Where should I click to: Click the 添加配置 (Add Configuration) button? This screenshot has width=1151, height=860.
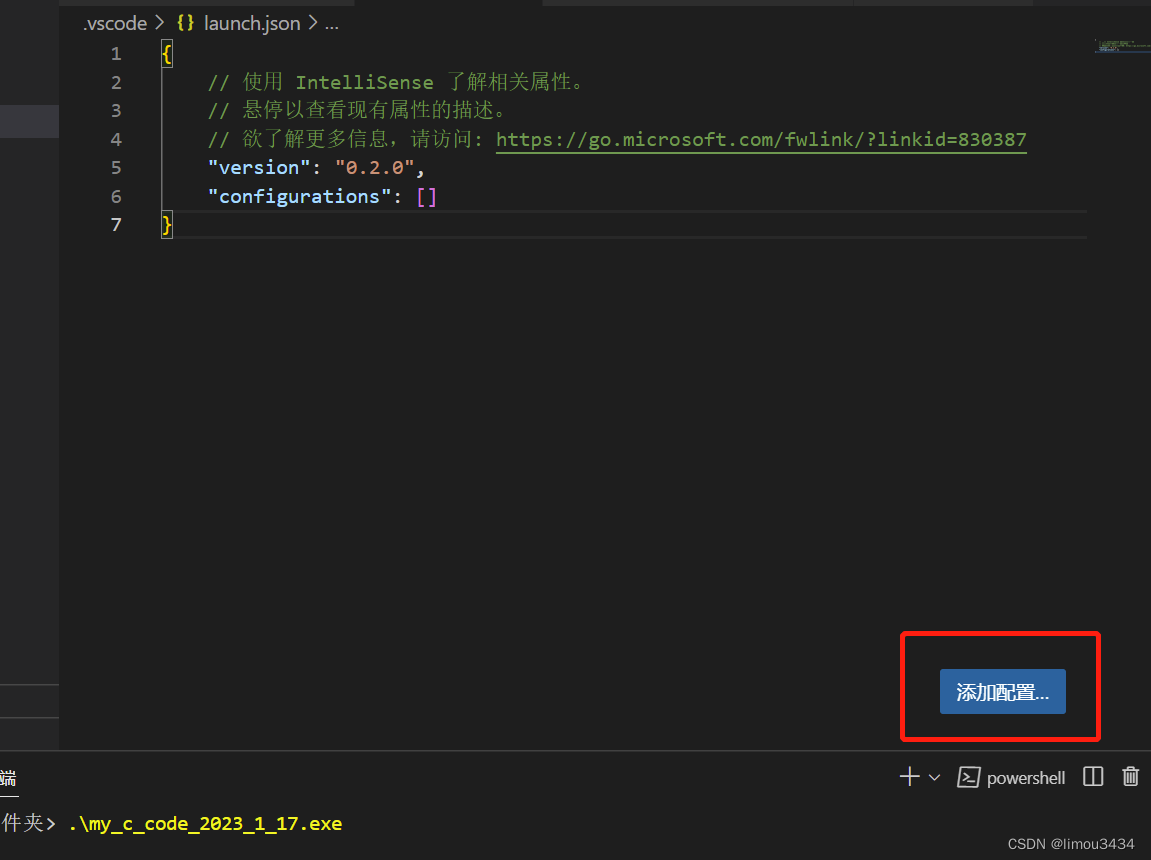pos(1001,691)
